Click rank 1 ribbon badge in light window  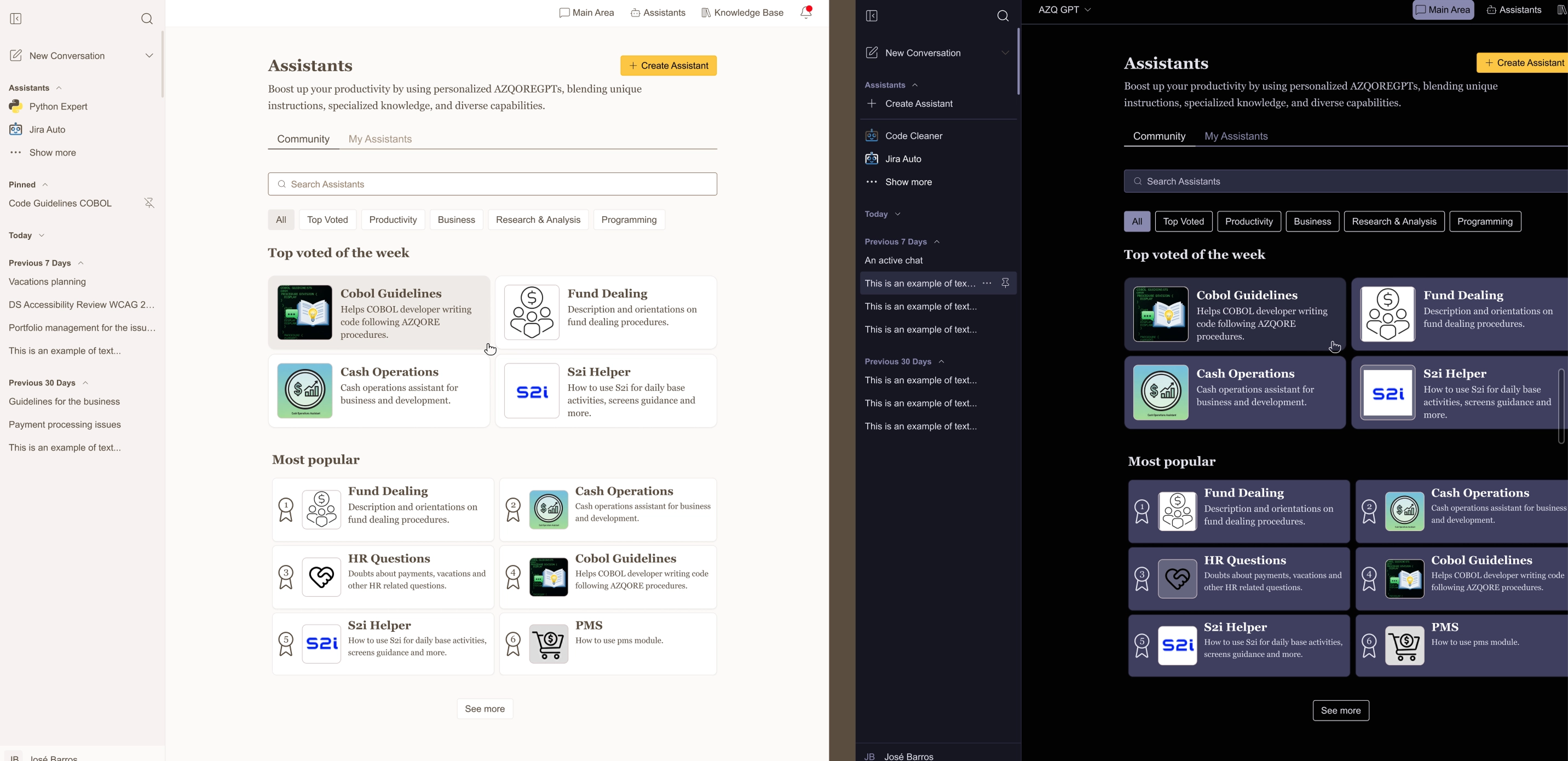point(286,510)
